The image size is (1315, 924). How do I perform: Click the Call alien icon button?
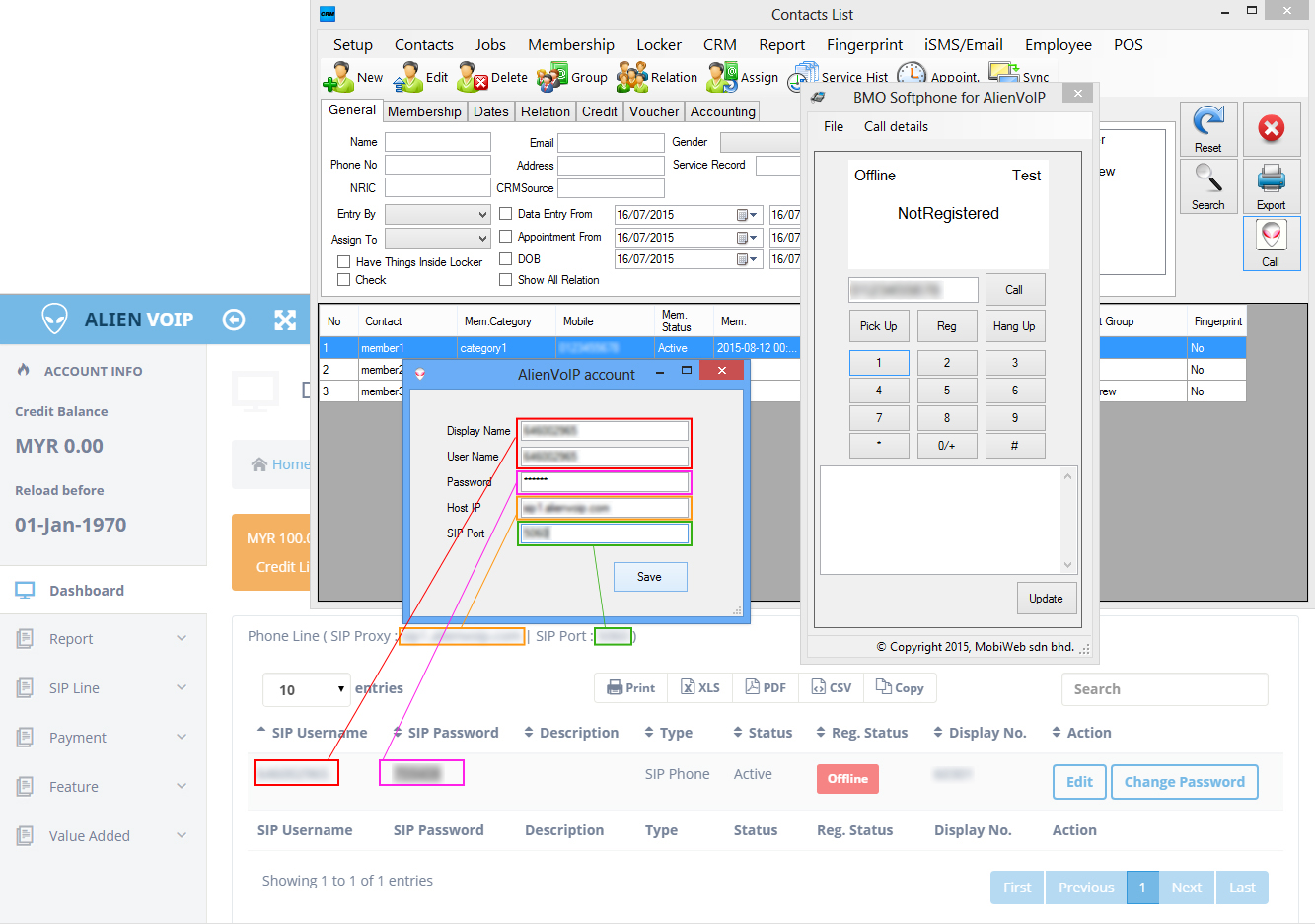[1272, 244]
